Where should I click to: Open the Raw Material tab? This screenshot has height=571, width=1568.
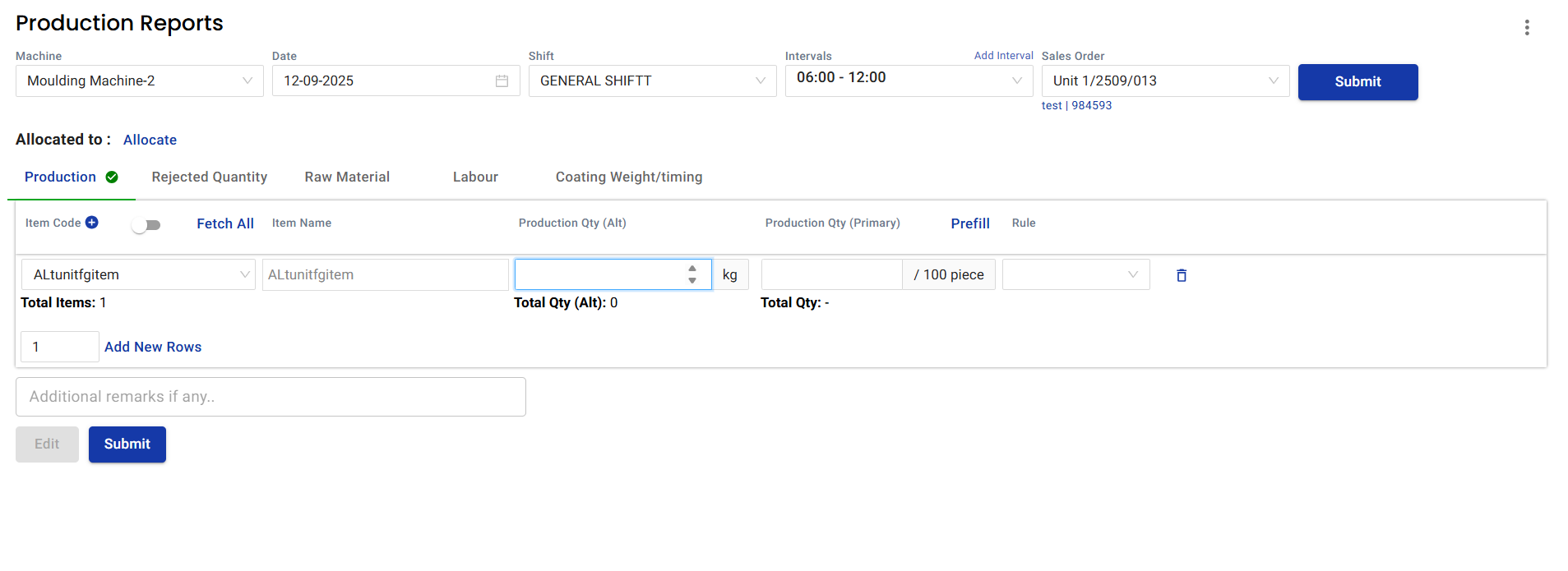(x=347, y=177)
